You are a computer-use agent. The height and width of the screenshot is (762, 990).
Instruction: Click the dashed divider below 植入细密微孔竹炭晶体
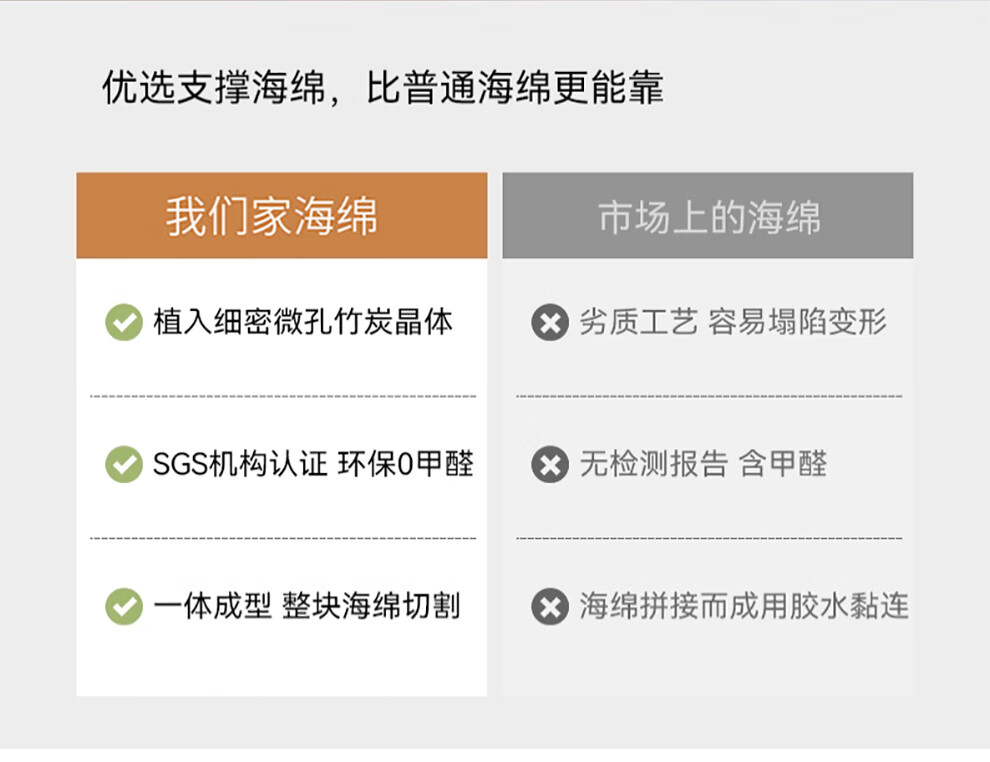pyautogui.click(x=283, y=396)
